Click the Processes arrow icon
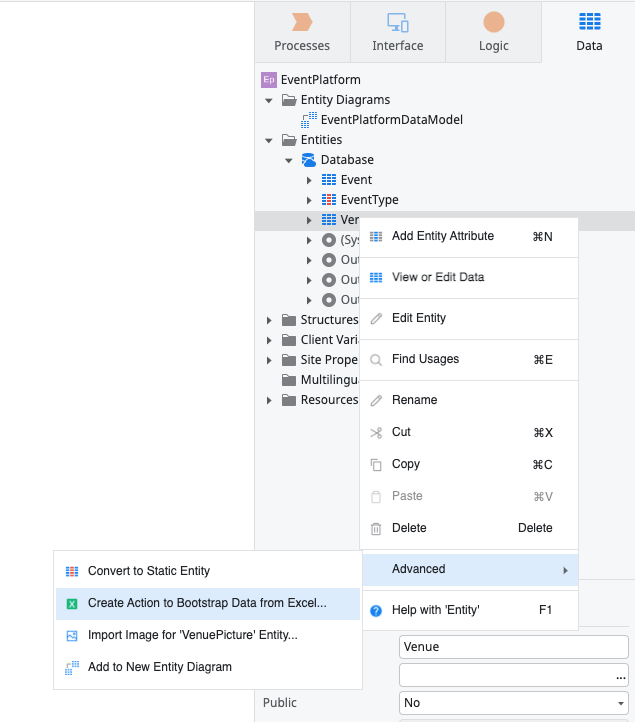Screen dimensions: 635x722 [302, 22]
